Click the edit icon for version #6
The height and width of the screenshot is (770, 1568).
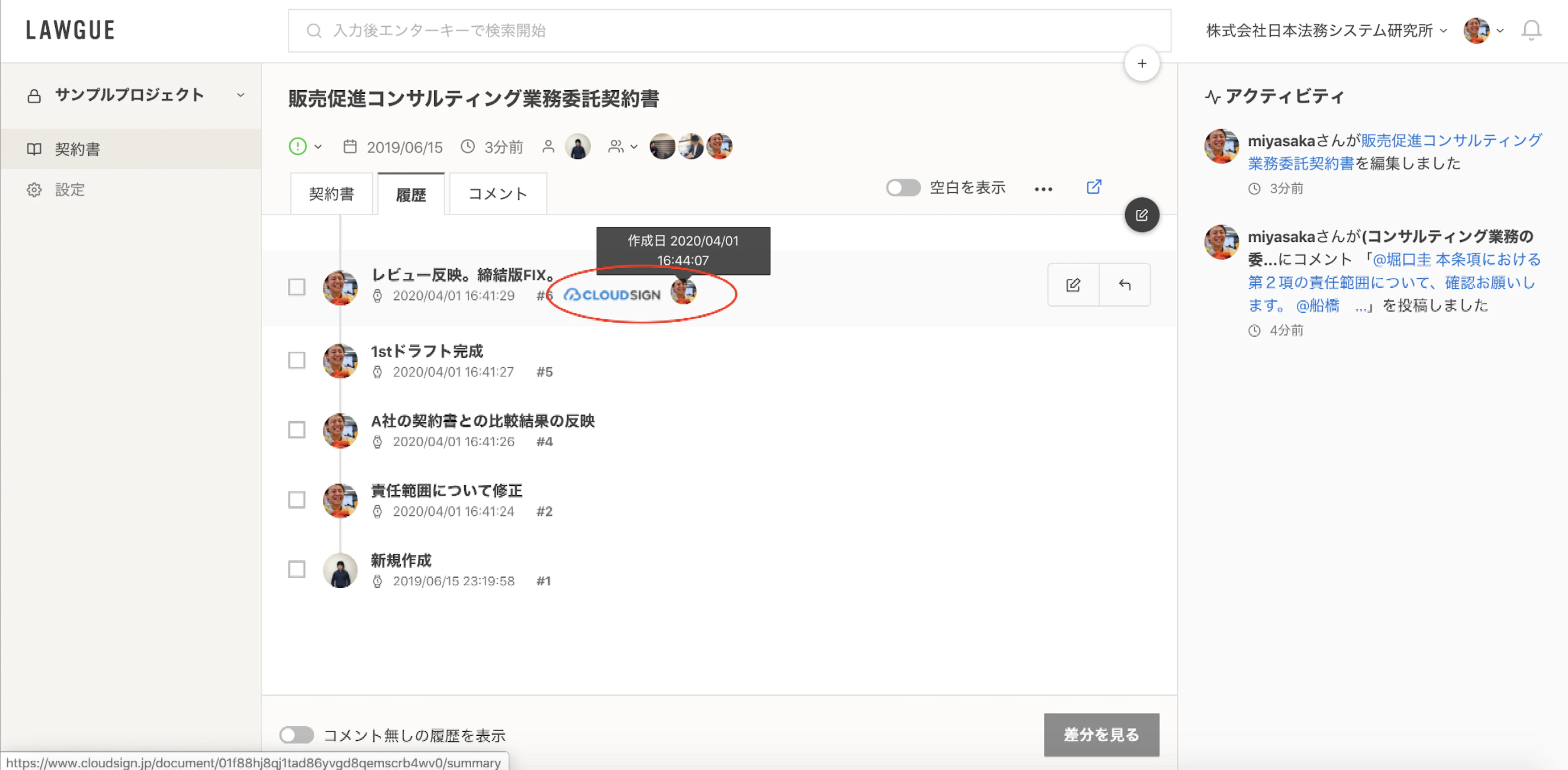pos(1073,285)
